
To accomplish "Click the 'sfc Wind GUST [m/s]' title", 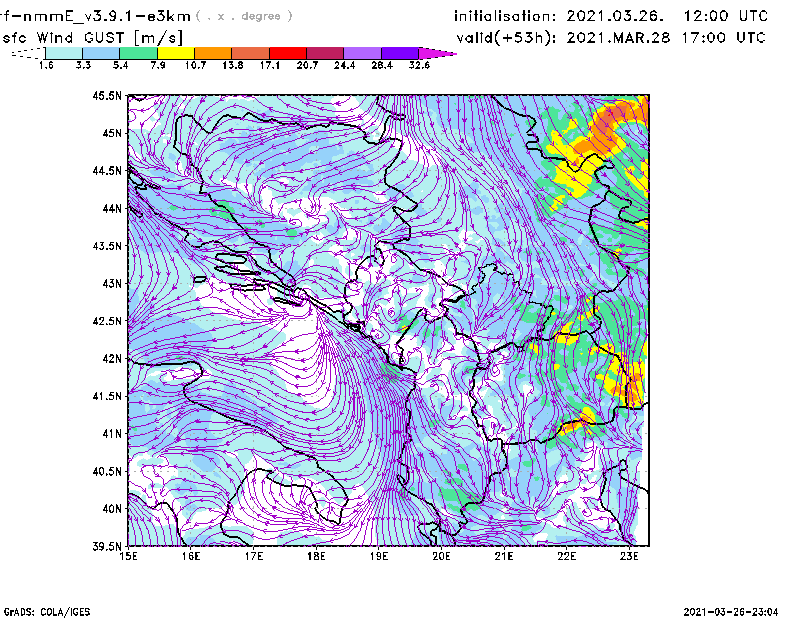I will (92, 38).
